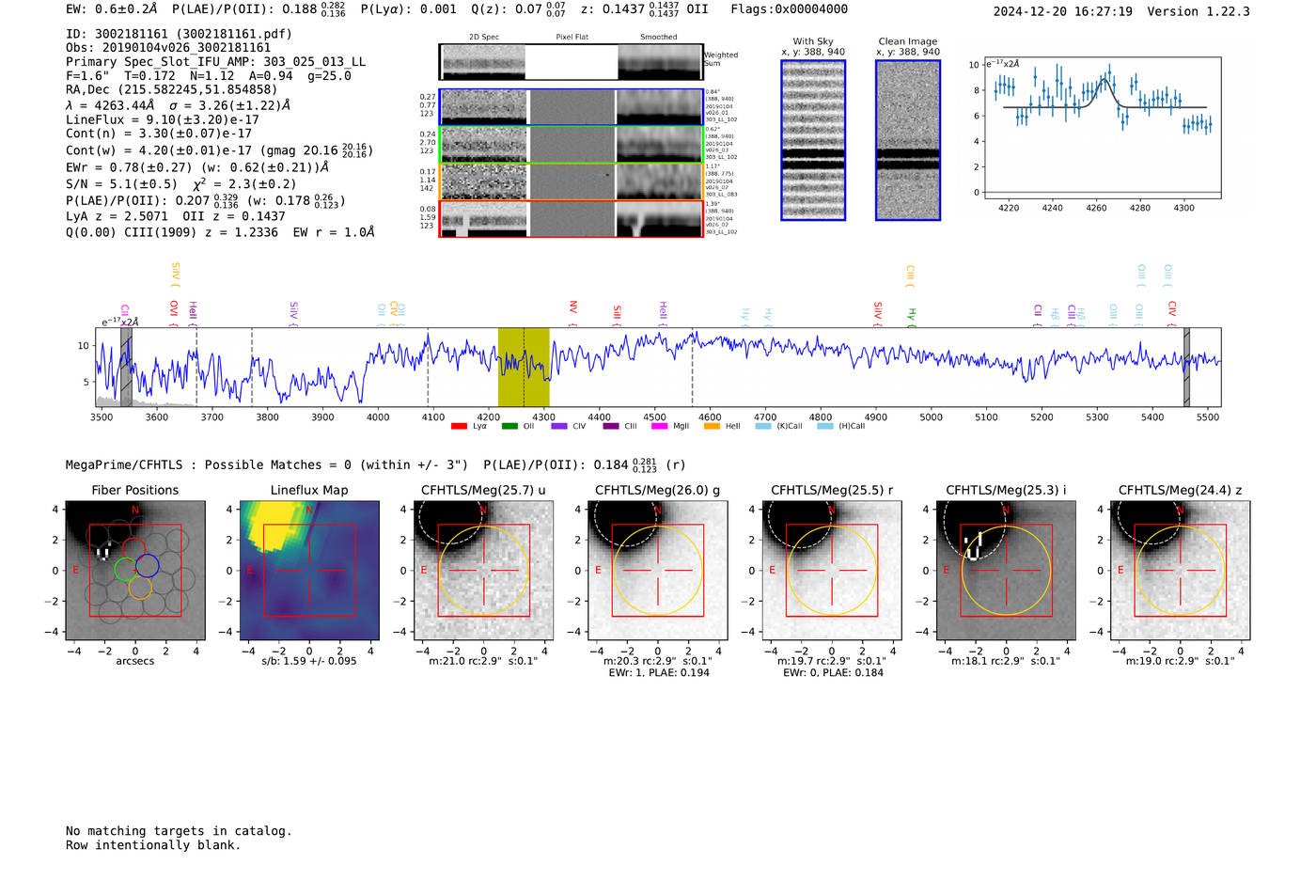Image resolution: width=1316 pixels, height=896 pixels.
Task: Select the orange-bordered 2D fiber spectrum row
Action: coord(572,181)
